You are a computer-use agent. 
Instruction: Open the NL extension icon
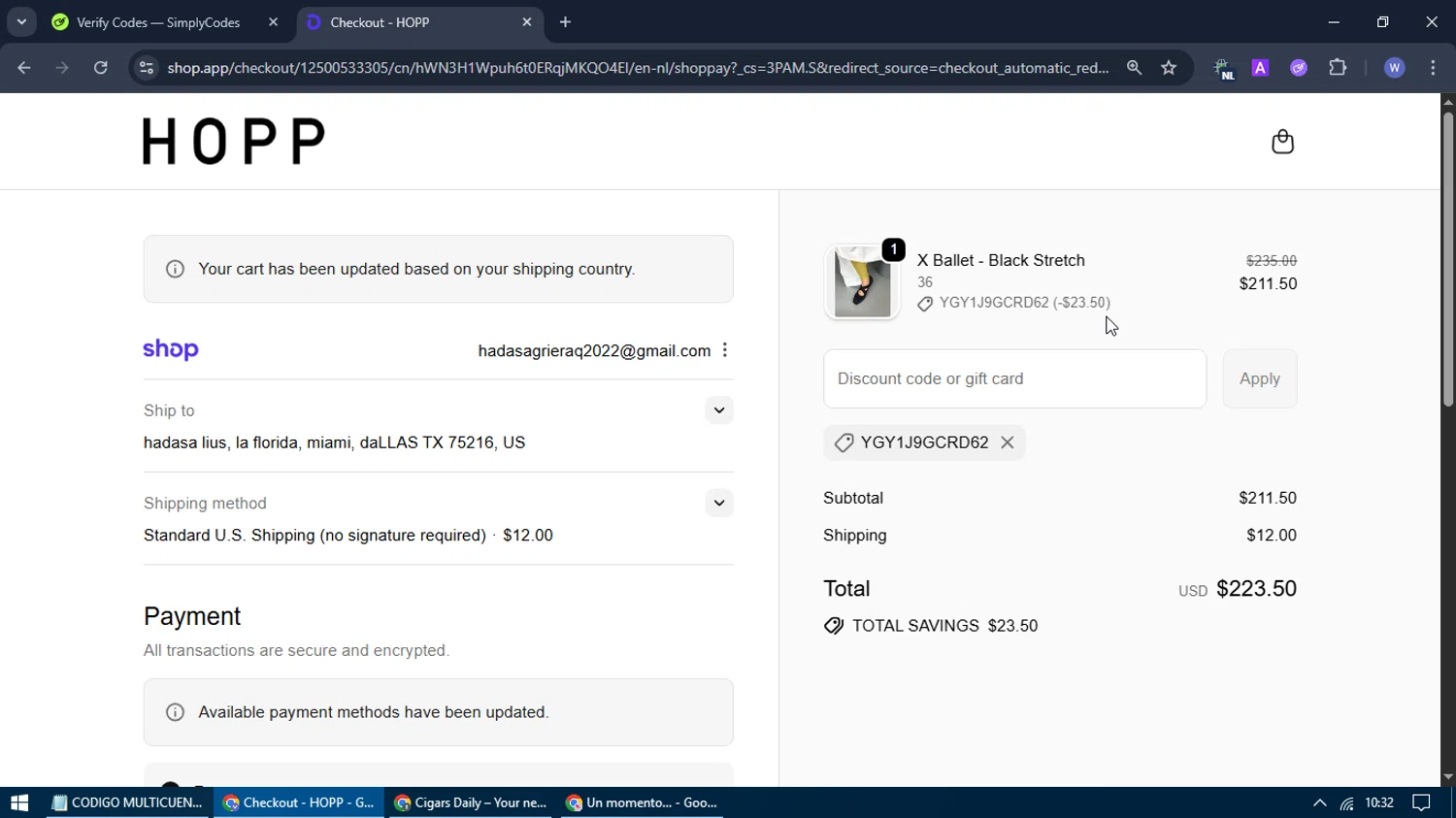click(1223, 68)
